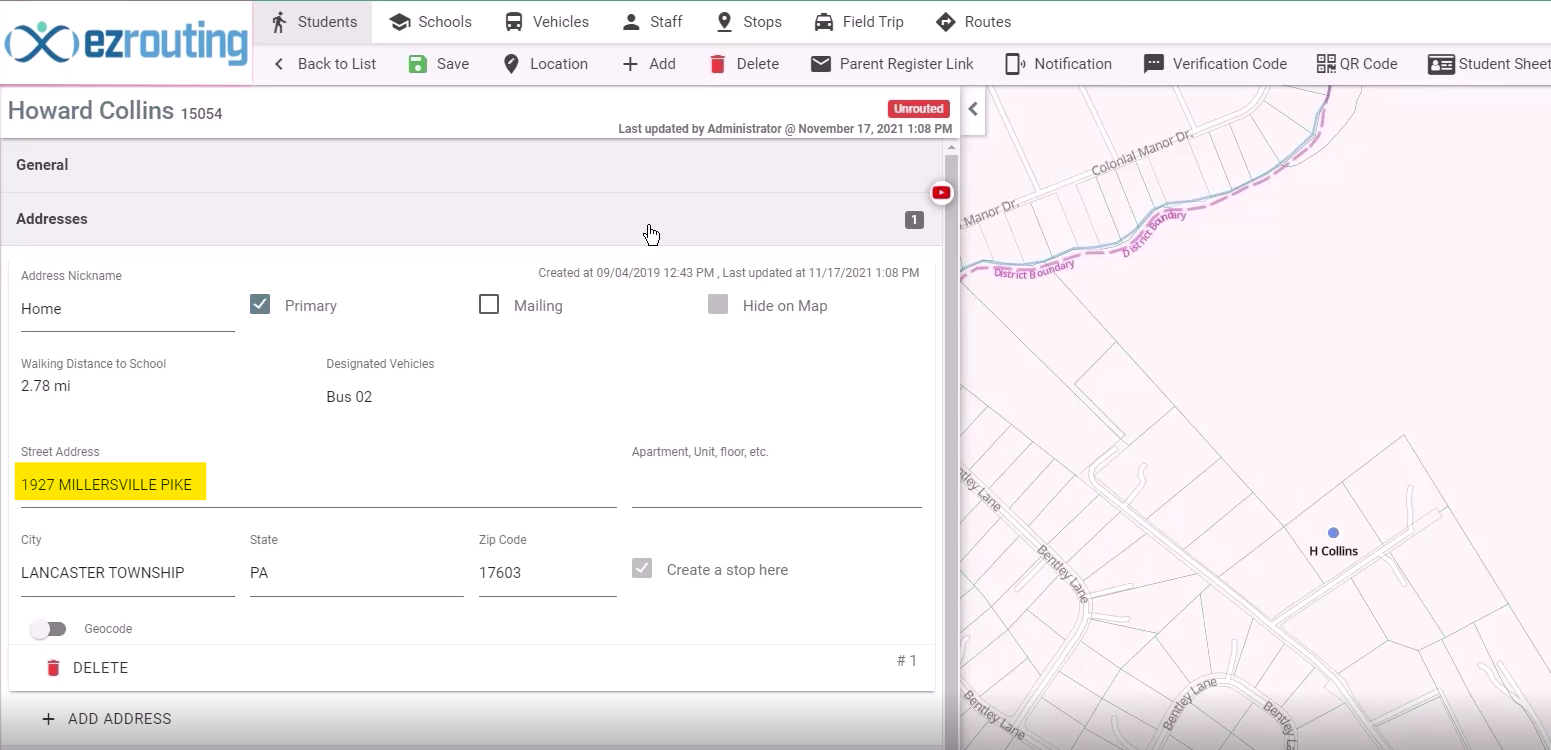Collapse the map panel with chevron arrow
The width and height of the screenshot is (1551, 750).
tap(973, 109)
